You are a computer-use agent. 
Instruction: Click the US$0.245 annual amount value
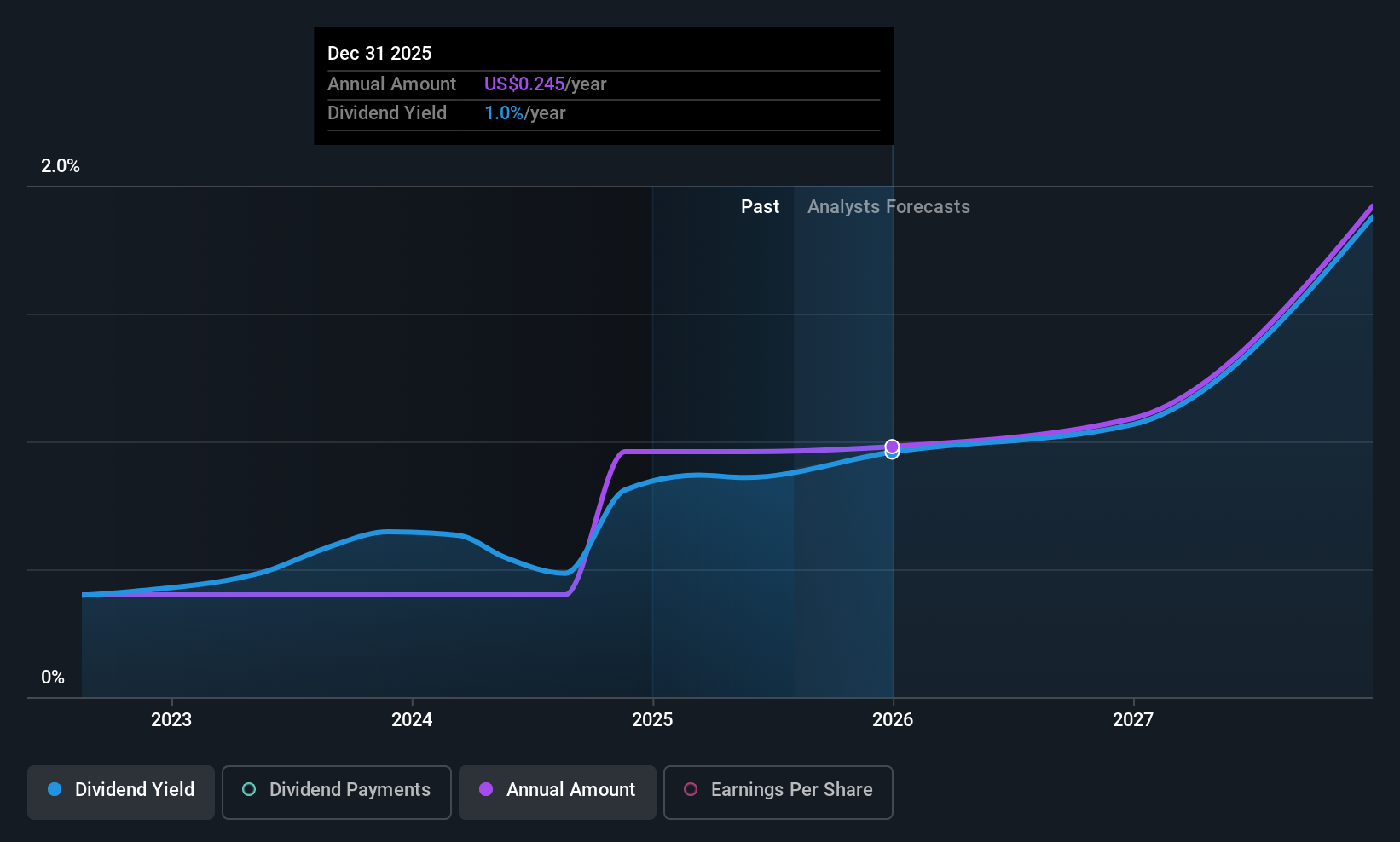pyautogui.click(x=524, y=84)
